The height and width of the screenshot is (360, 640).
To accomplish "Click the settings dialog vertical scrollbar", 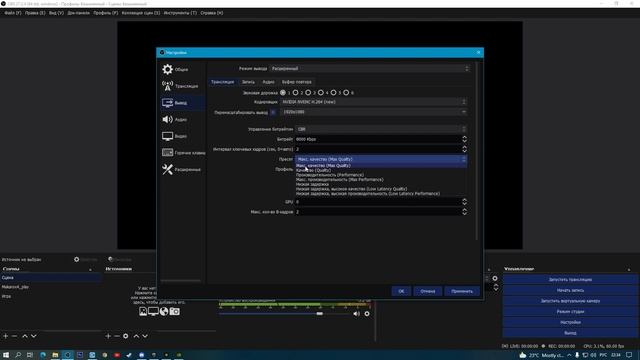I will tap(477, 151).
